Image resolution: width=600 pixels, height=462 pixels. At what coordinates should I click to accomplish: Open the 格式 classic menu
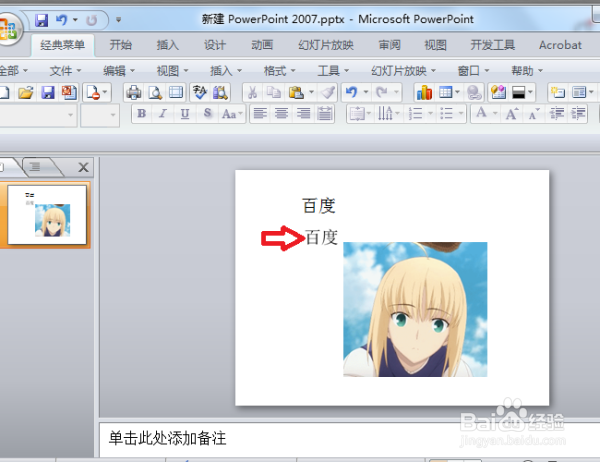click(x=279, y=71)
